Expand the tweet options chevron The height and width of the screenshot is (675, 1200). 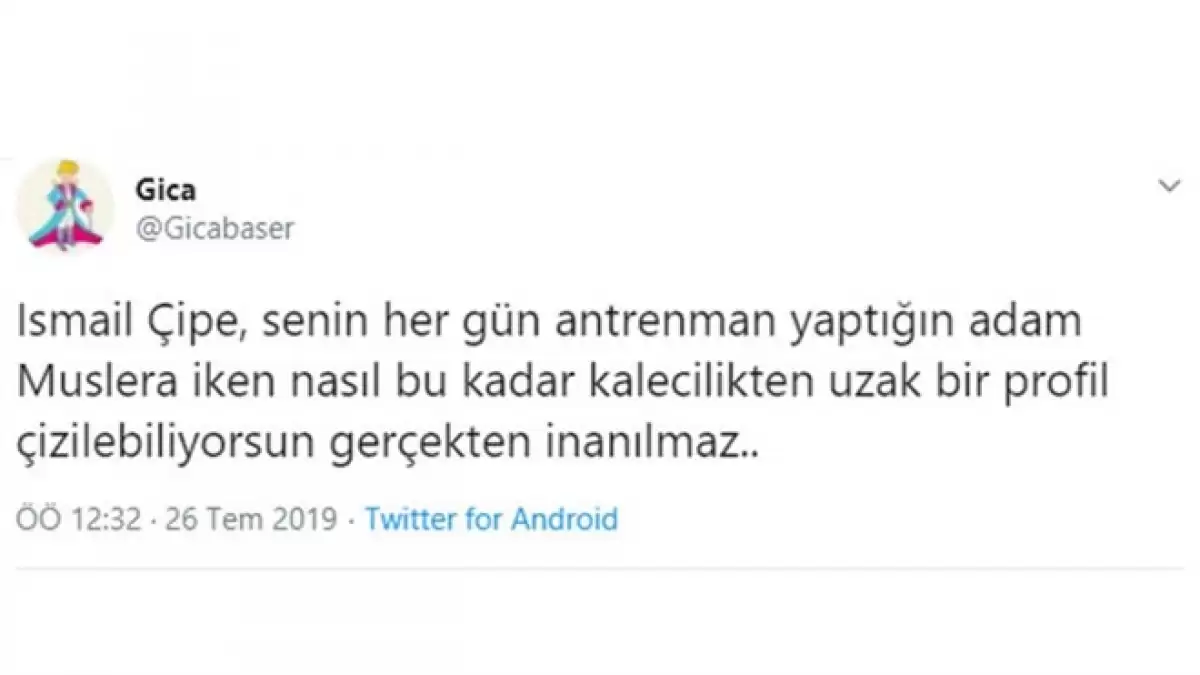click(x=1168, y=187)
